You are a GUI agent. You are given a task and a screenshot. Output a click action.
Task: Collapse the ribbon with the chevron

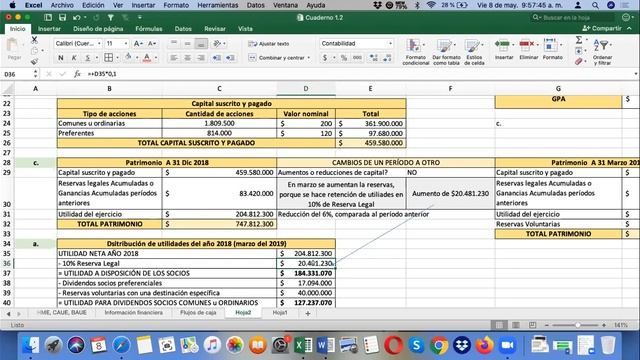click(x=629, y=29)
